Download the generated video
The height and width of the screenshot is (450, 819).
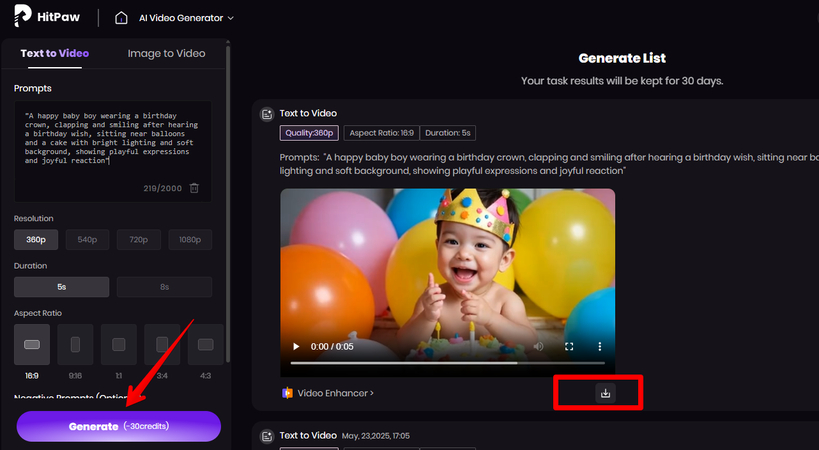coord(605,393)
